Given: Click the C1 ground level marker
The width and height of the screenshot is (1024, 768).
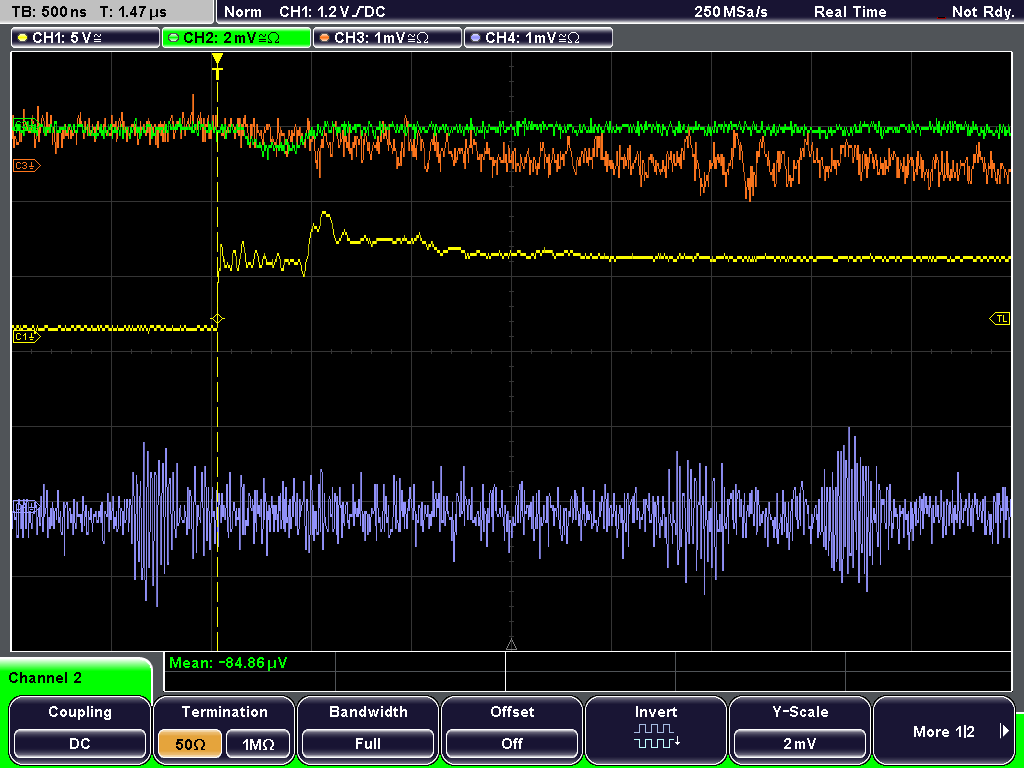Looking at the screenshot, I should point(26,337).
